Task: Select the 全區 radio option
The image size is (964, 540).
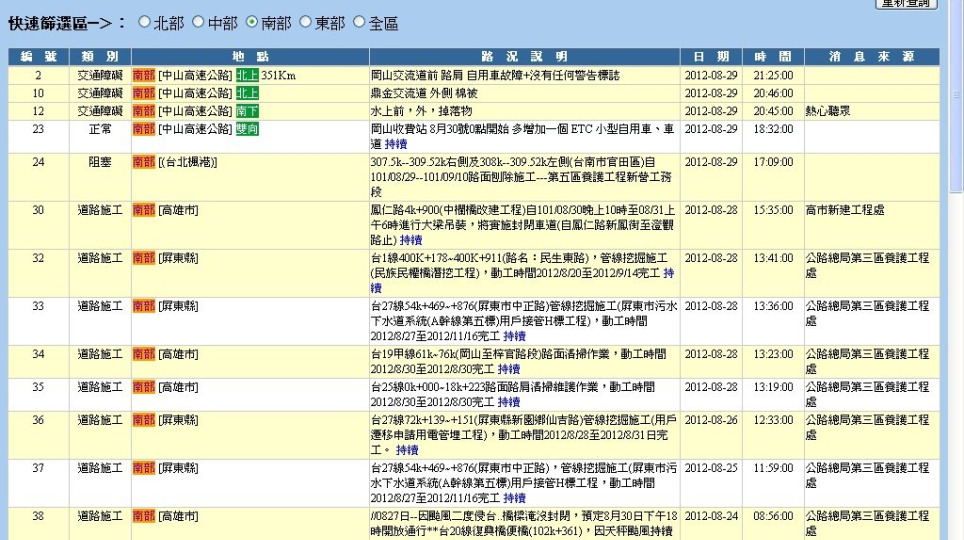Action: (360, 21)
